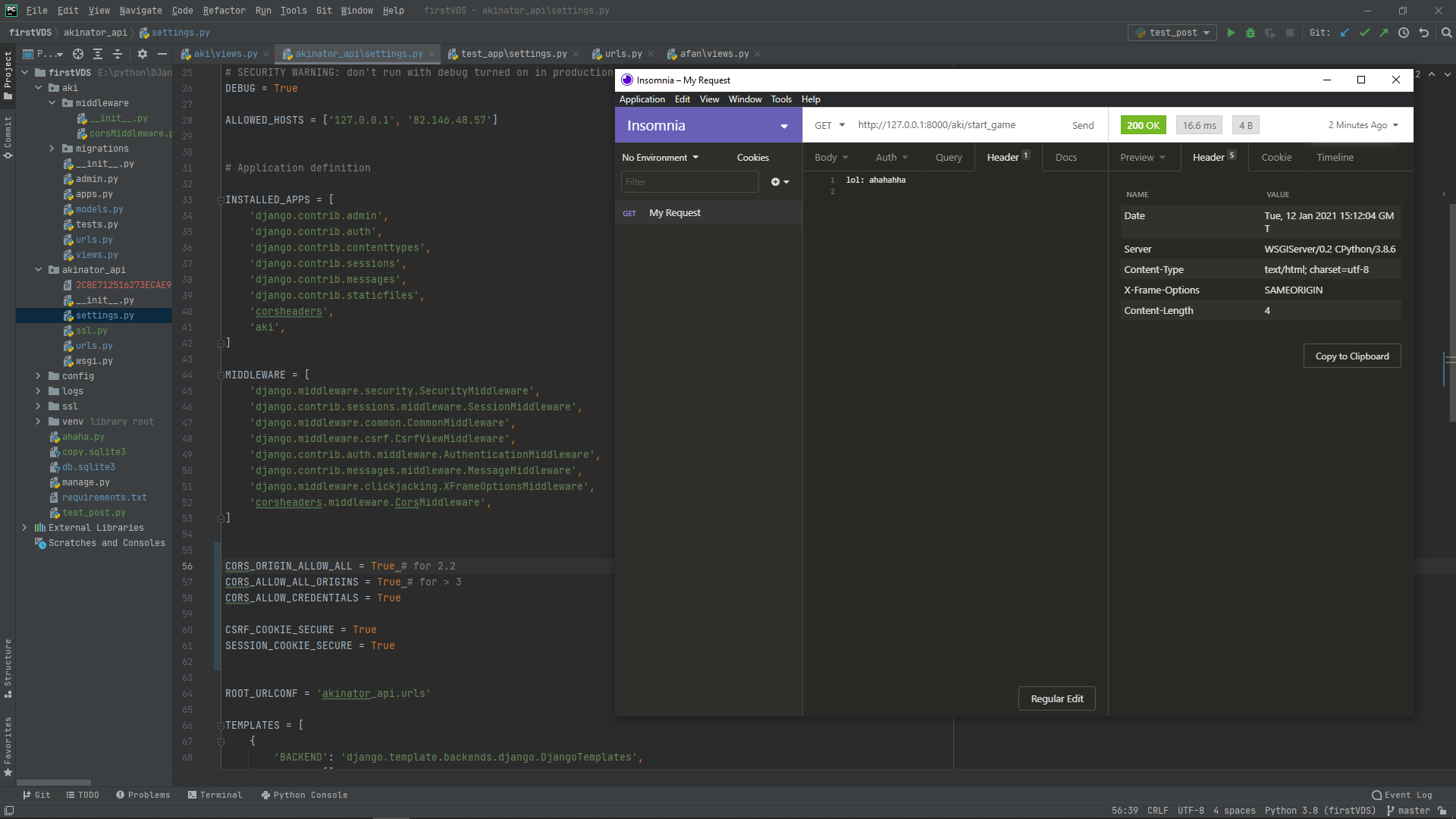The image size is (1456, 819).
Task: Open the Auth type dropdown
Action: click(891, 158)
